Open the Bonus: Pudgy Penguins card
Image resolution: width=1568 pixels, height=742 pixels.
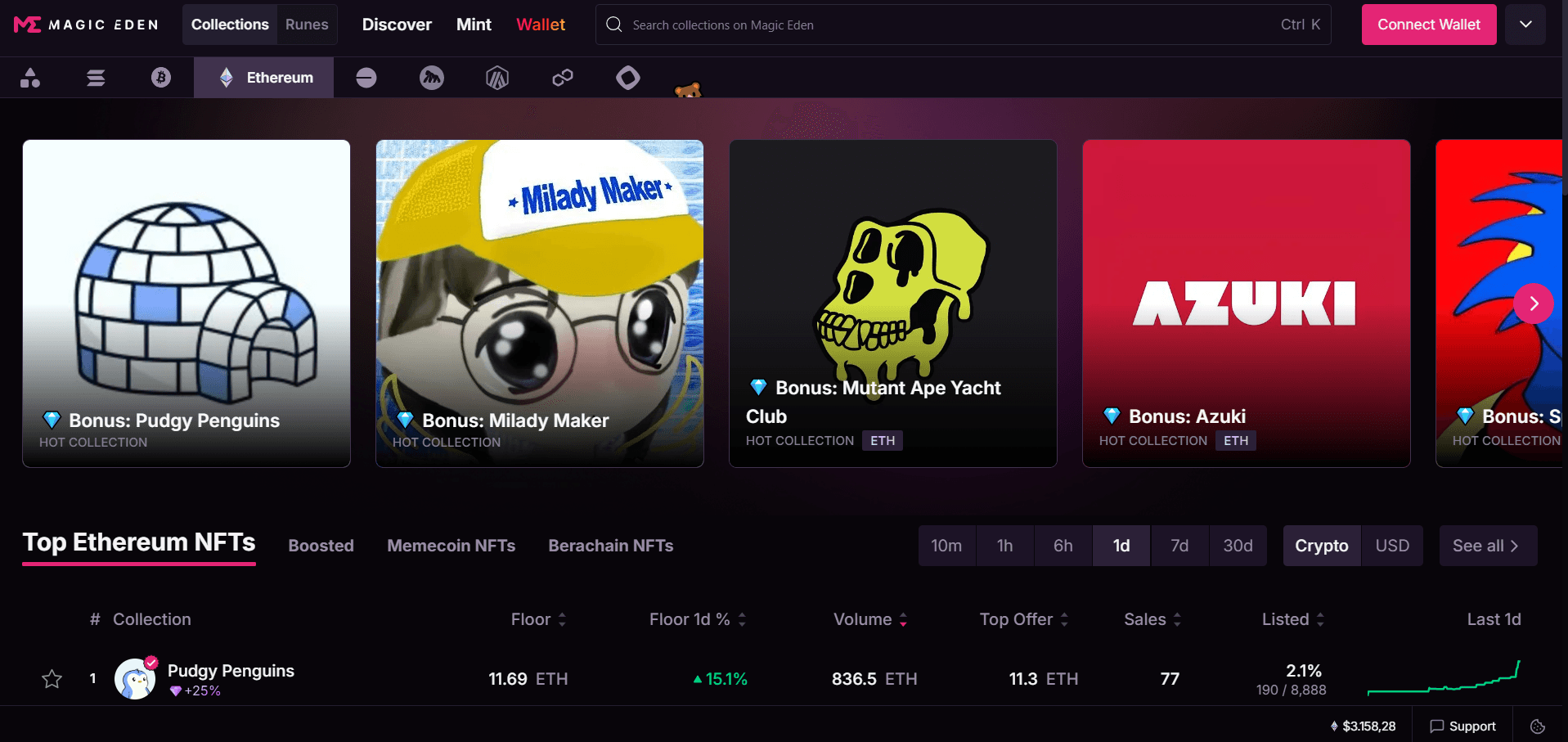[x=186, y=304]
